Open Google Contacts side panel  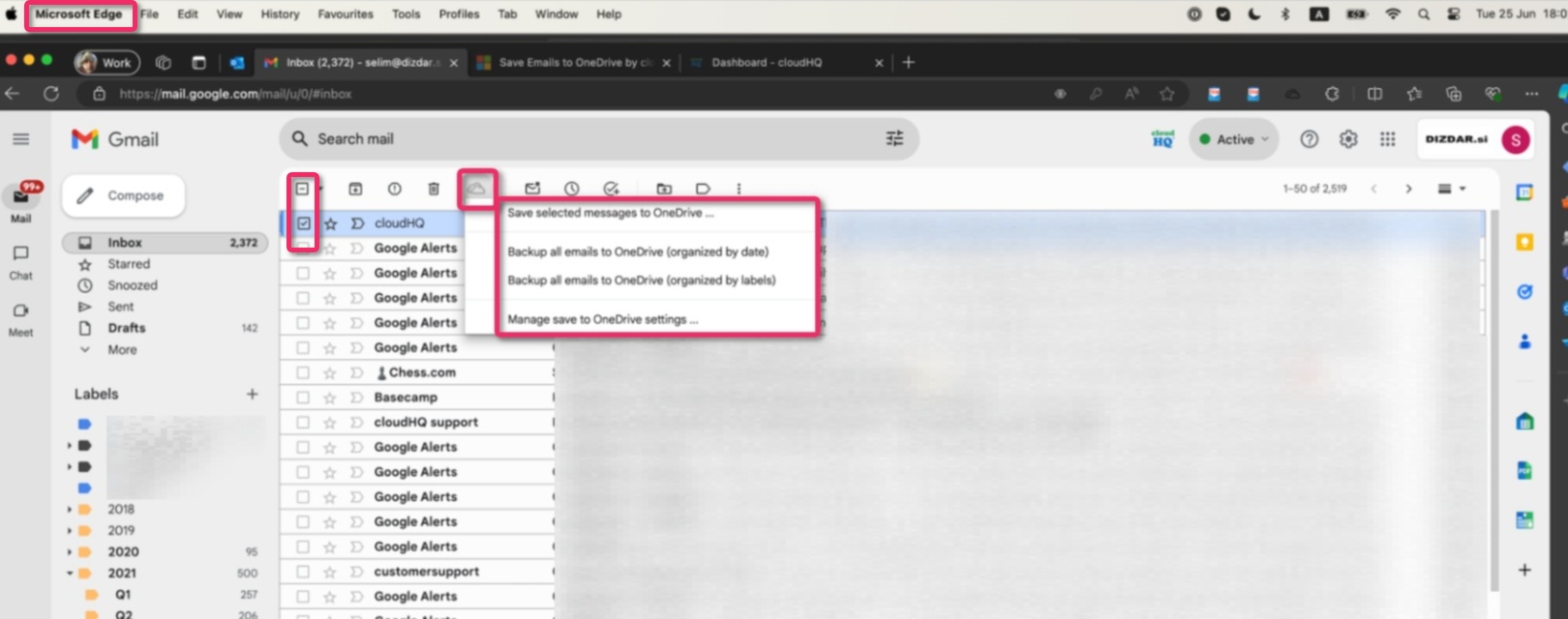pyautogui.click(x=1524, y=341)
